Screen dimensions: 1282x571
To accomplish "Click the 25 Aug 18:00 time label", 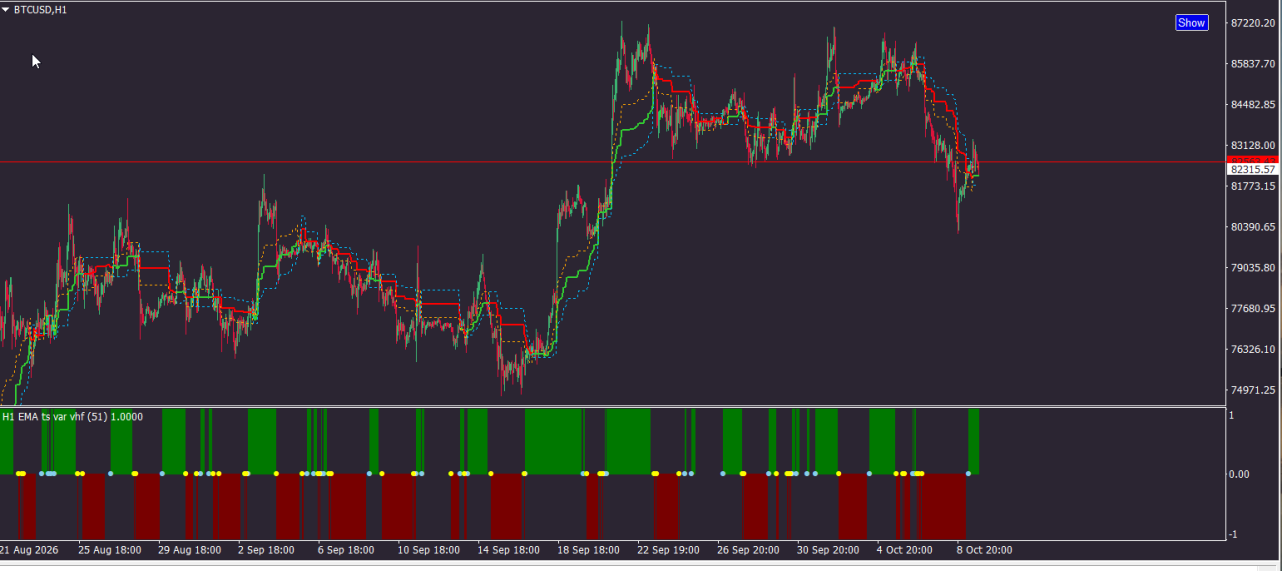I will tap(110, 549).
